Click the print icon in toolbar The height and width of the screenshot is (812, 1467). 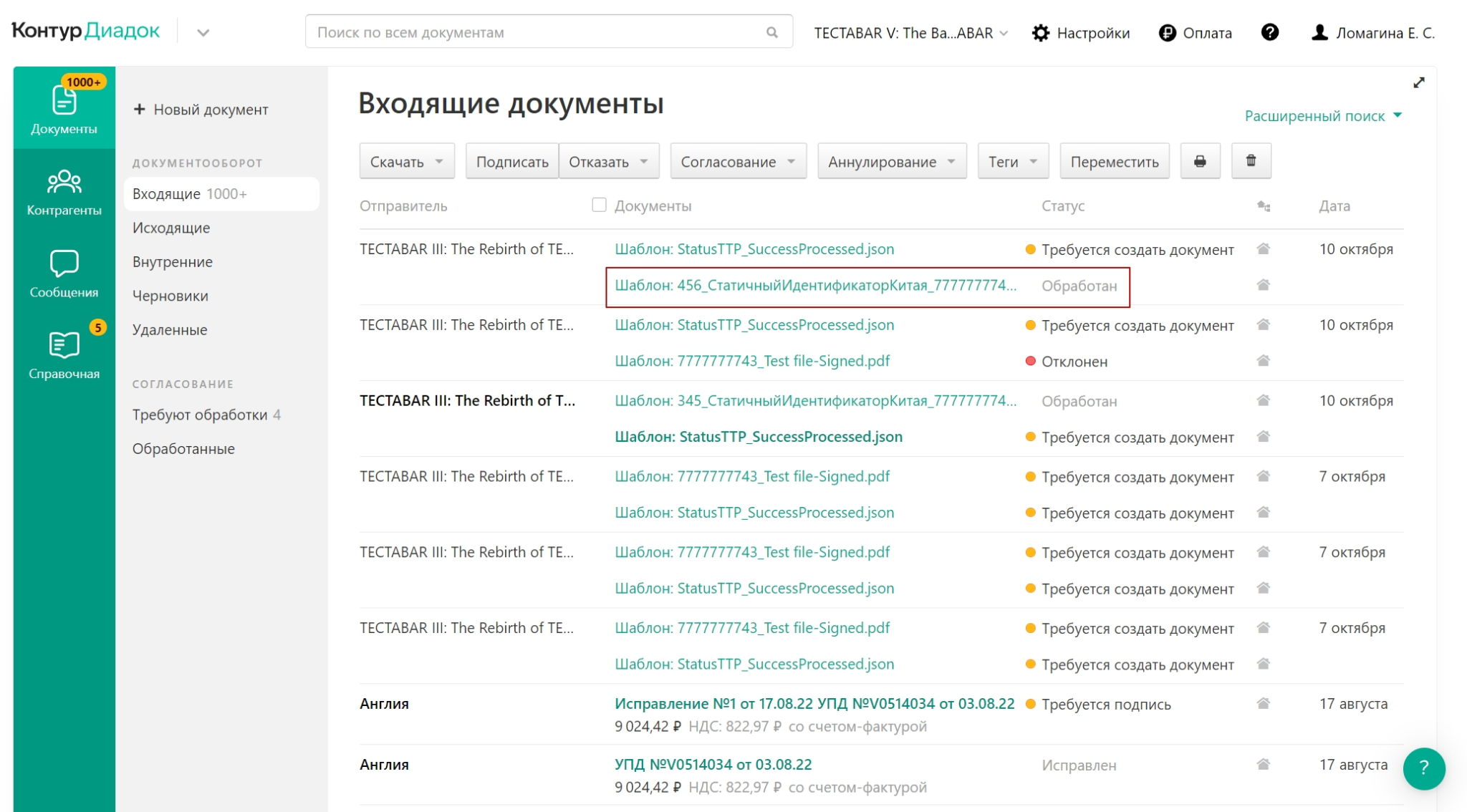click(1200, 161)
